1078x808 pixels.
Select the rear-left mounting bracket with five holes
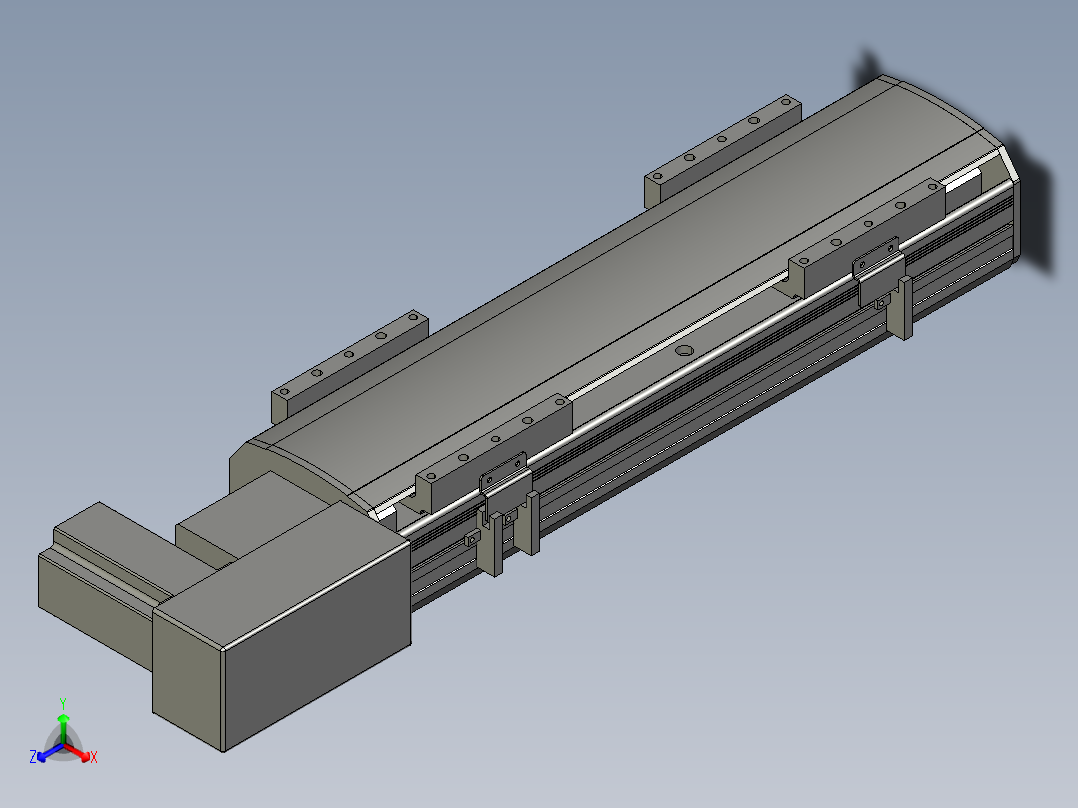(x=349, y=364)
